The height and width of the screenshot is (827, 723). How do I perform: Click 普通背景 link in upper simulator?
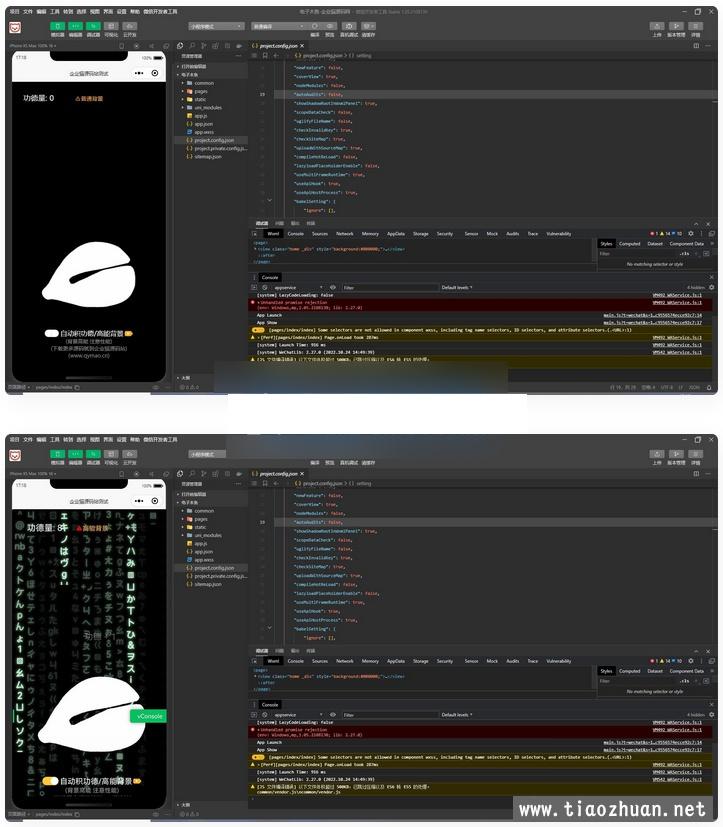[91, 99]
